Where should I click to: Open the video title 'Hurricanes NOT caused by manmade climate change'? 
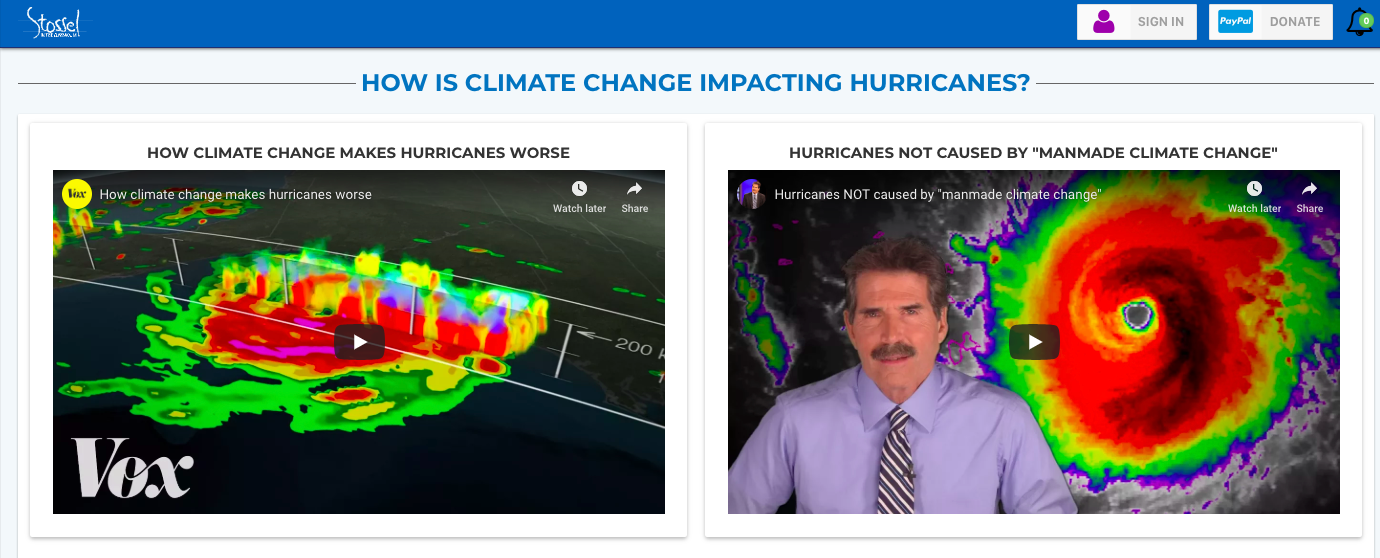[x=938, y=195]
